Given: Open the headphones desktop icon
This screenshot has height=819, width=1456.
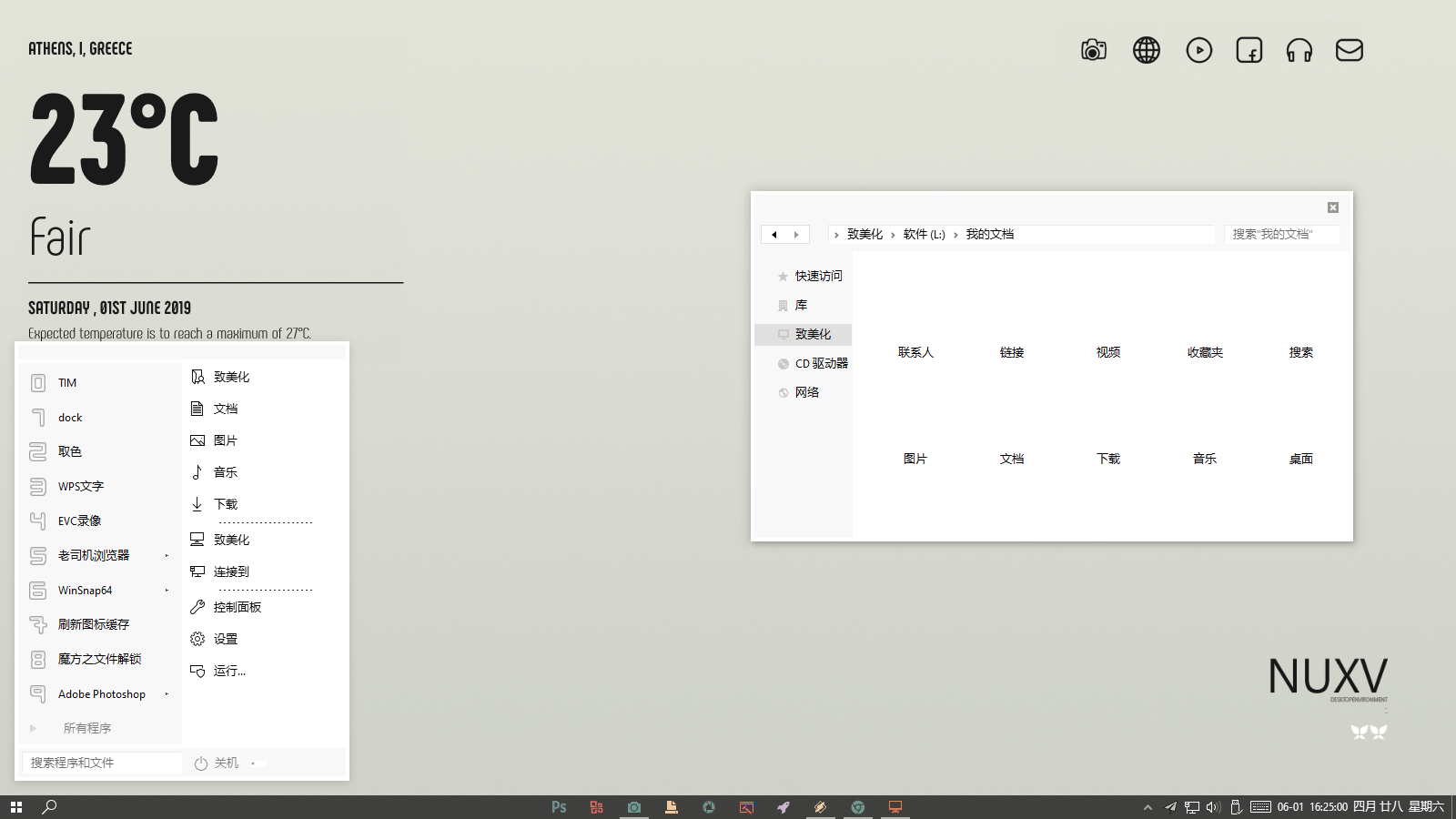Looking at the screenshot, I should coord(1299,50).
